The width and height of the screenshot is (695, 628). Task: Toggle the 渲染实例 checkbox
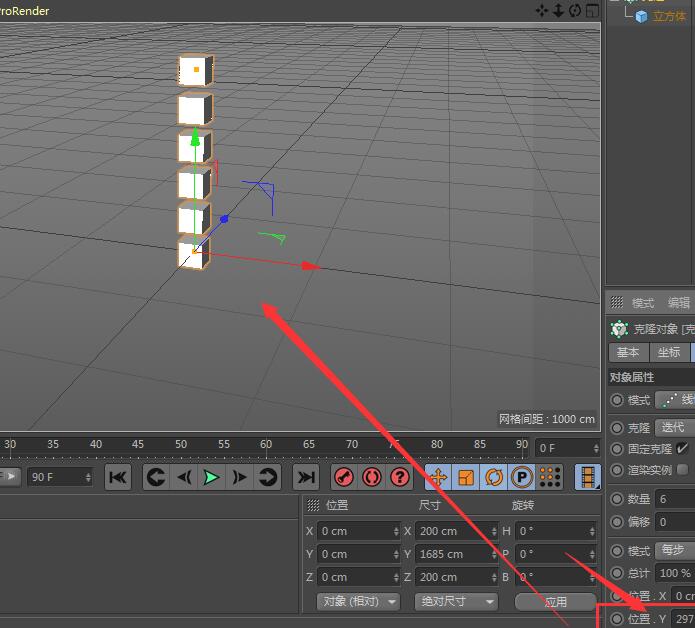[682, 470]
